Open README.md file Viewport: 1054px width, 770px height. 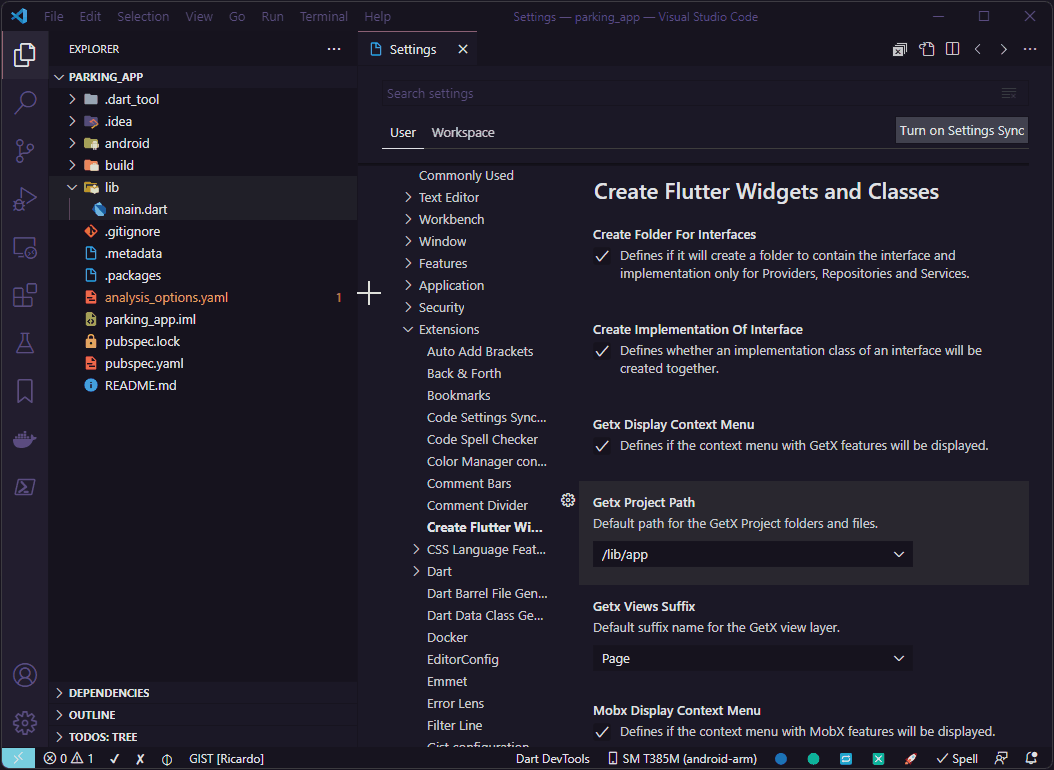(140, 386)
